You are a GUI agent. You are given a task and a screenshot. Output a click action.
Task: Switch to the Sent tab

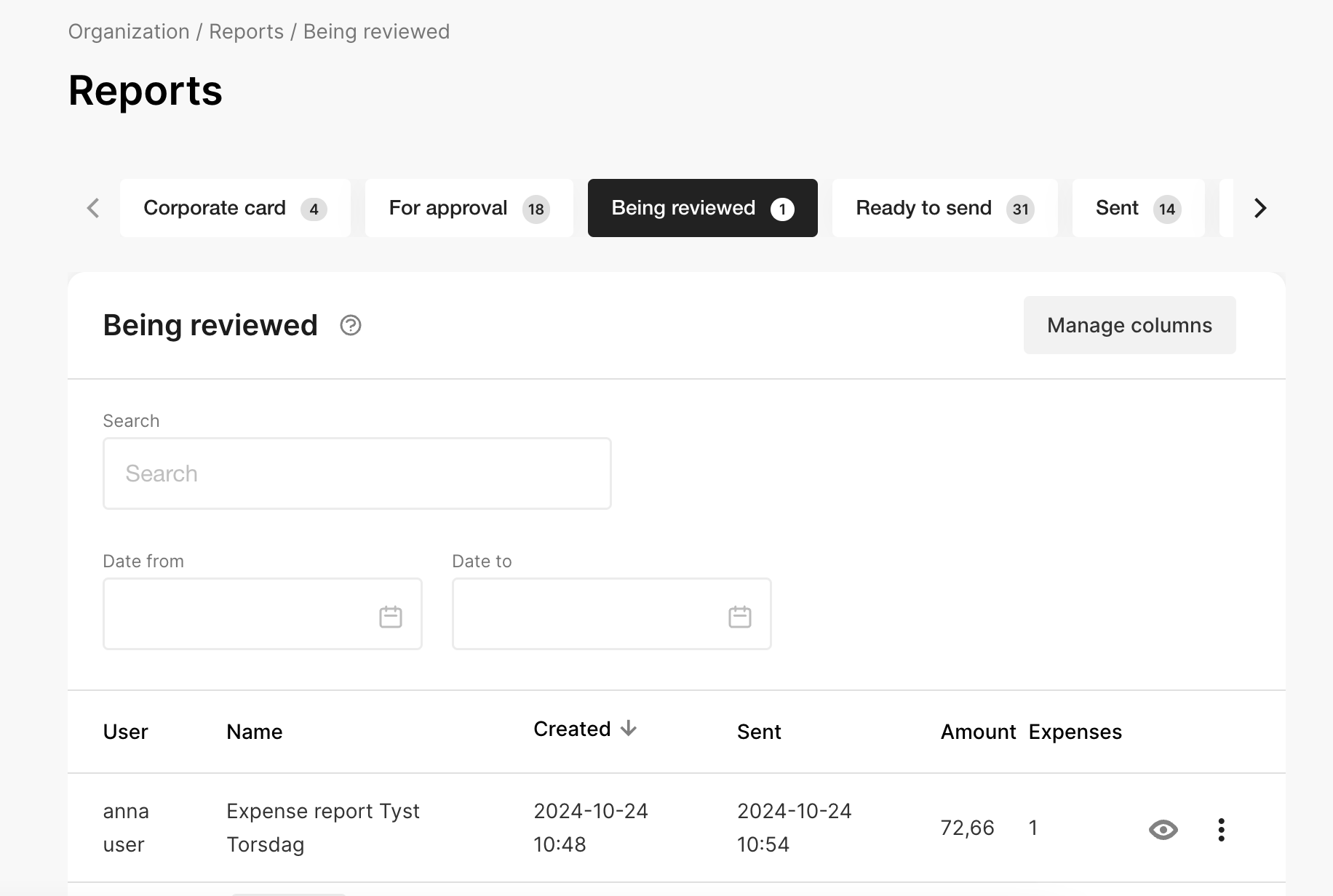click(x=1139, y=208)
